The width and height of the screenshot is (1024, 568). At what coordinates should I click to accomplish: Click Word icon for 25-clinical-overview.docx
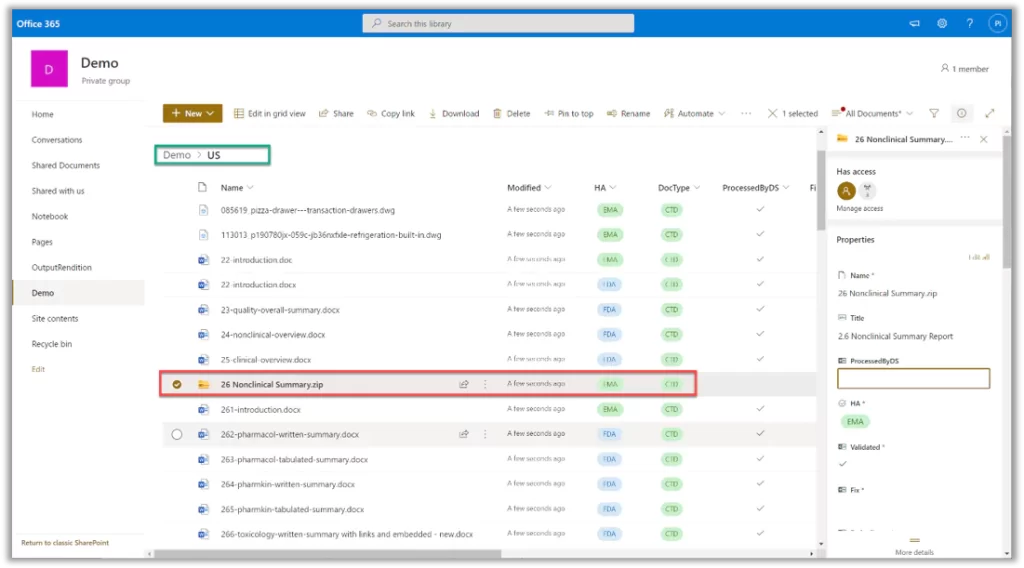tap(203, 360)
